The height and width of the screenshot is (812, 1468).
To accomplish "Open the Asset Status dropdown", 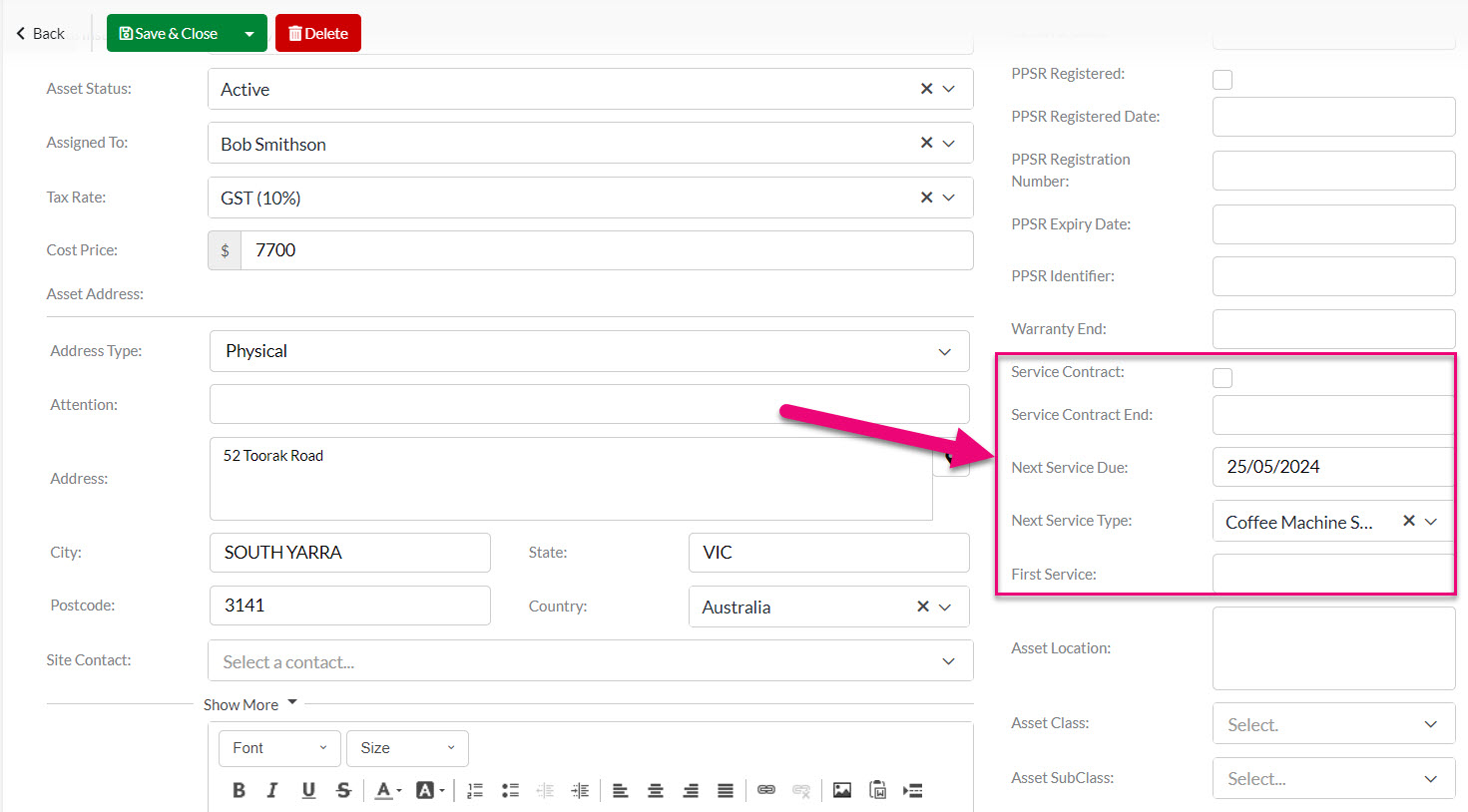I will (x=949, y=89).
